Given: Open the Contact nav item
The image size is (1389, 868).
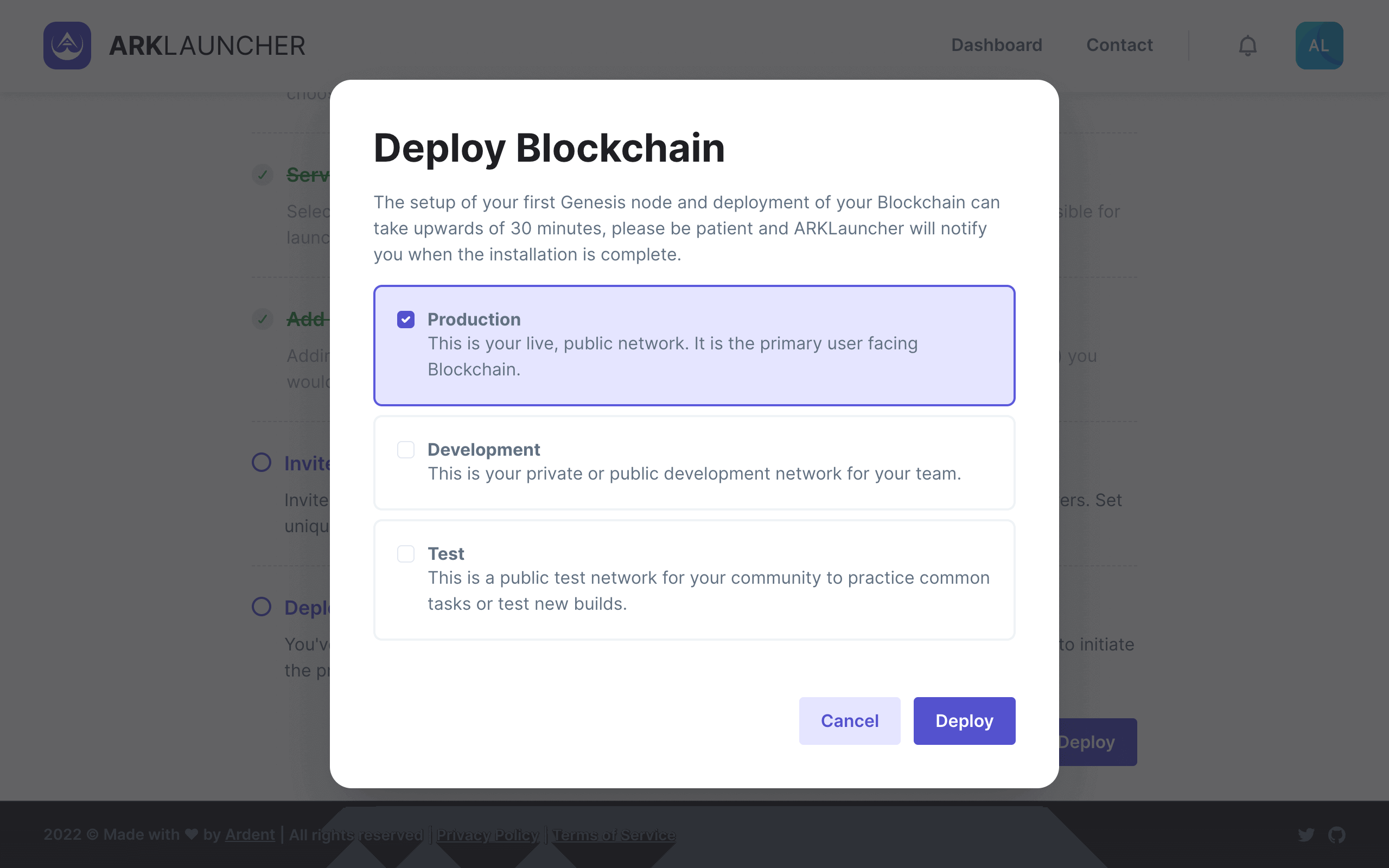Looking at the screenshot, I should pos(1119,46).
